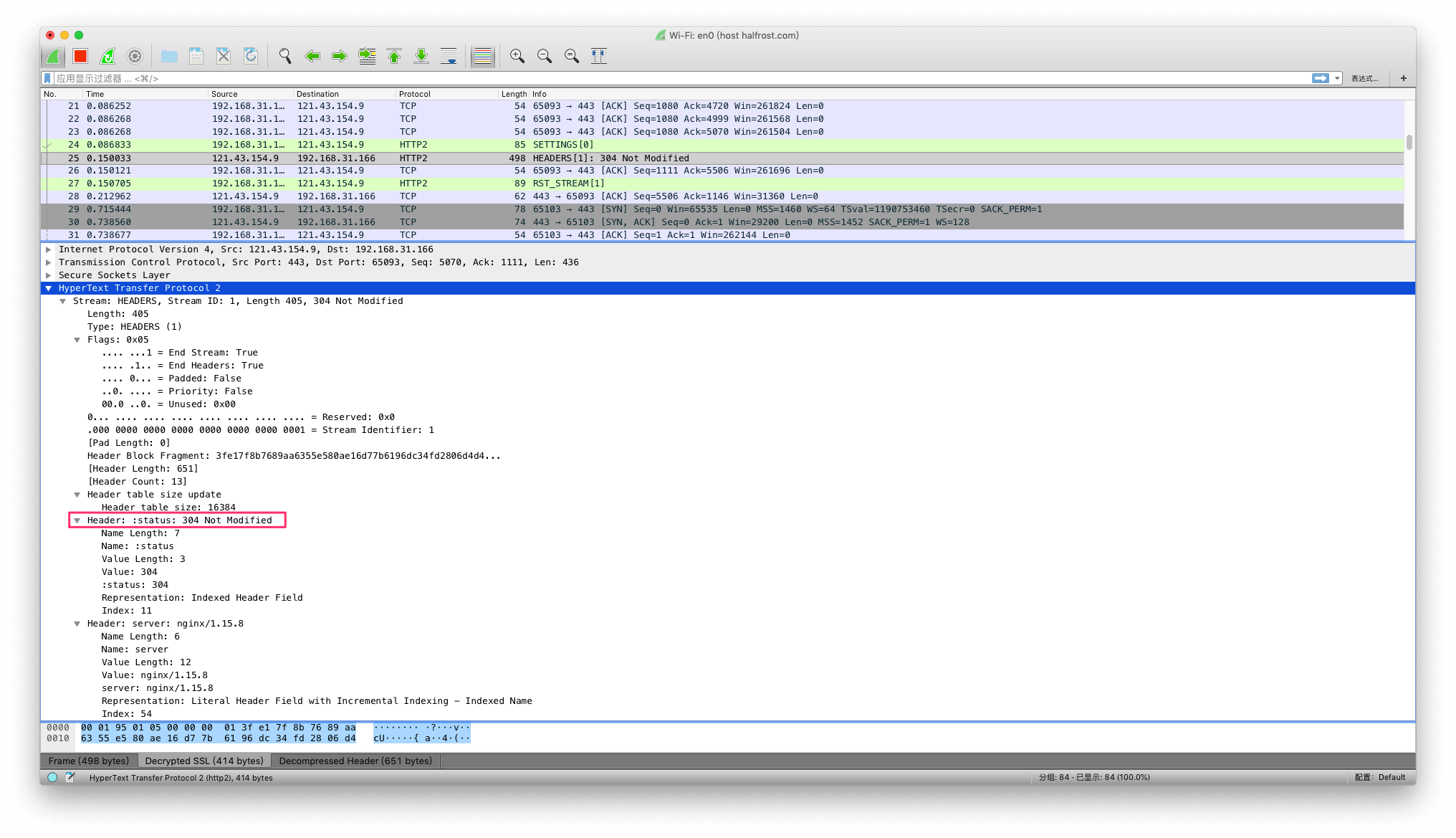Click Go to specified packet icon

coord(367,56)
